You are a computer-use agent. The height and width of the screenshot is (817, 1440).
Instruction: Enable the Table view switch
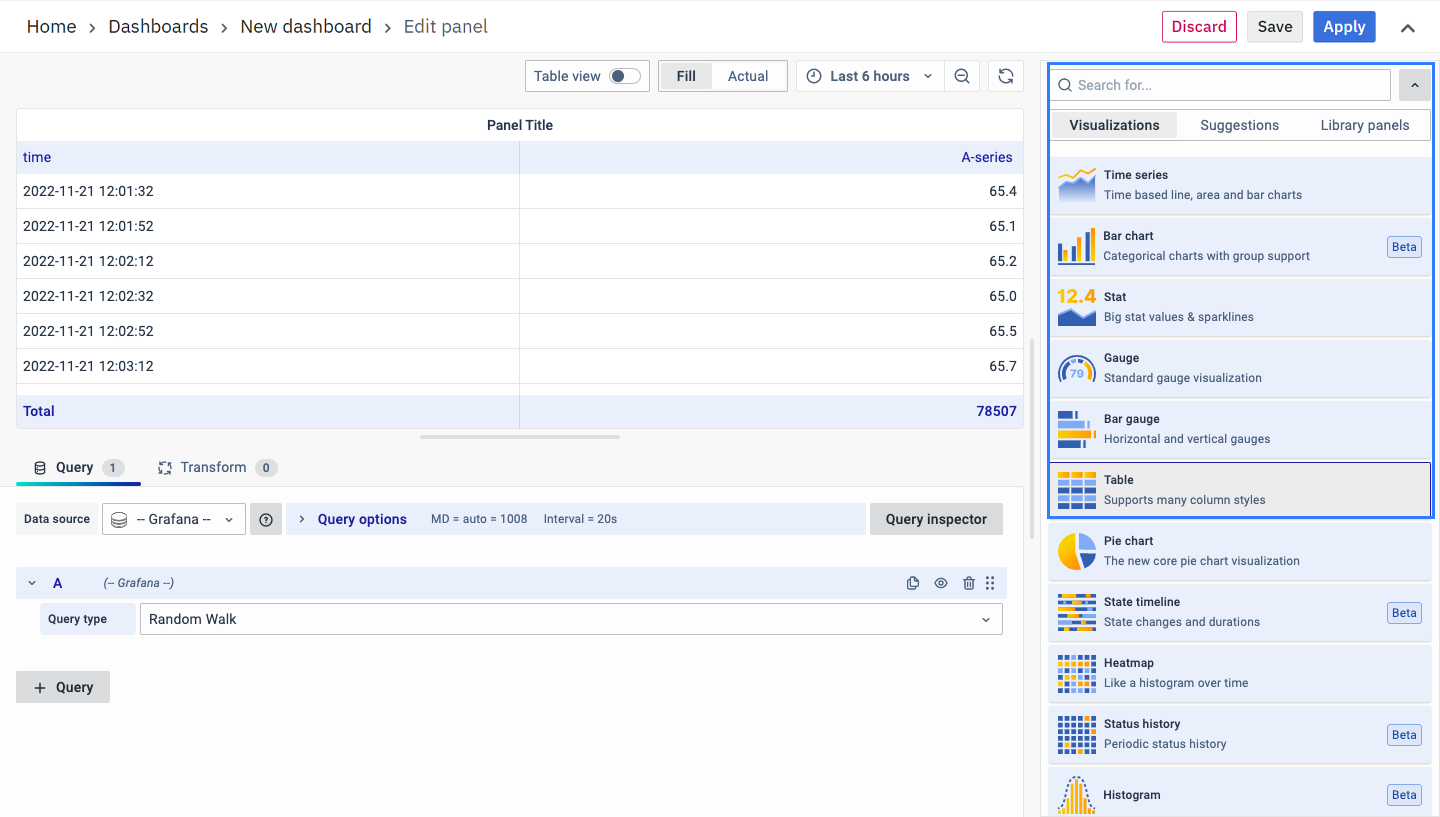tap(625, 76)
